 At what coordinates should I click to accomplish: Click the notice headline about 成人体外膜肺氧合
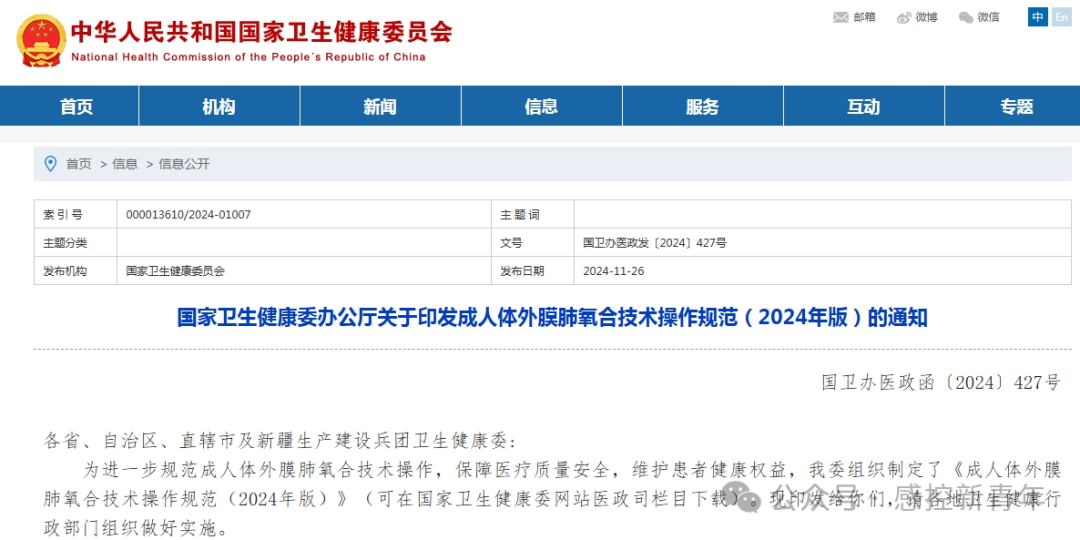(x=552, y=318)
